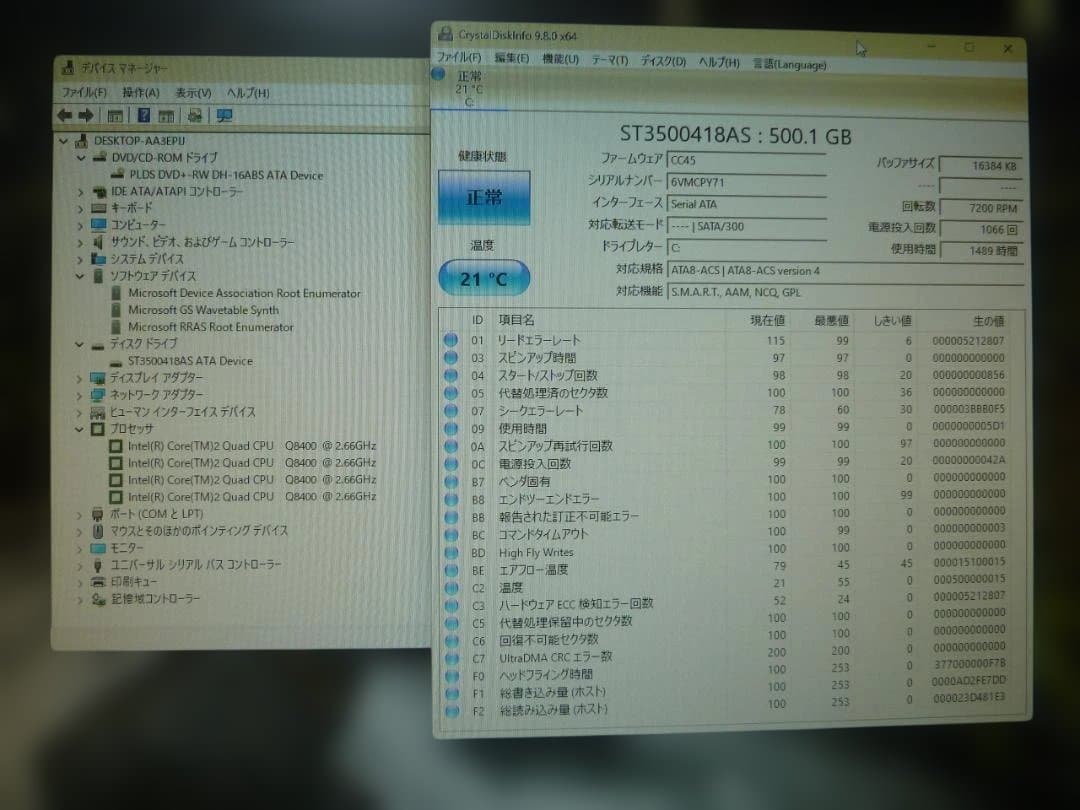Click the status dot for リードエラーレート row
1080x810 pixels.
[450, 340]
